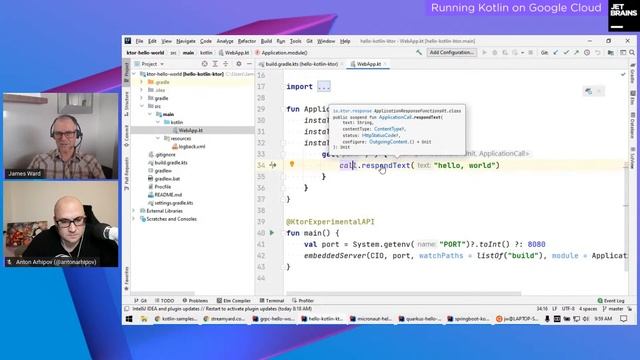Expand the .gradle folder
This screenshot has height=360, width=640.
click(x=142, y=82)
